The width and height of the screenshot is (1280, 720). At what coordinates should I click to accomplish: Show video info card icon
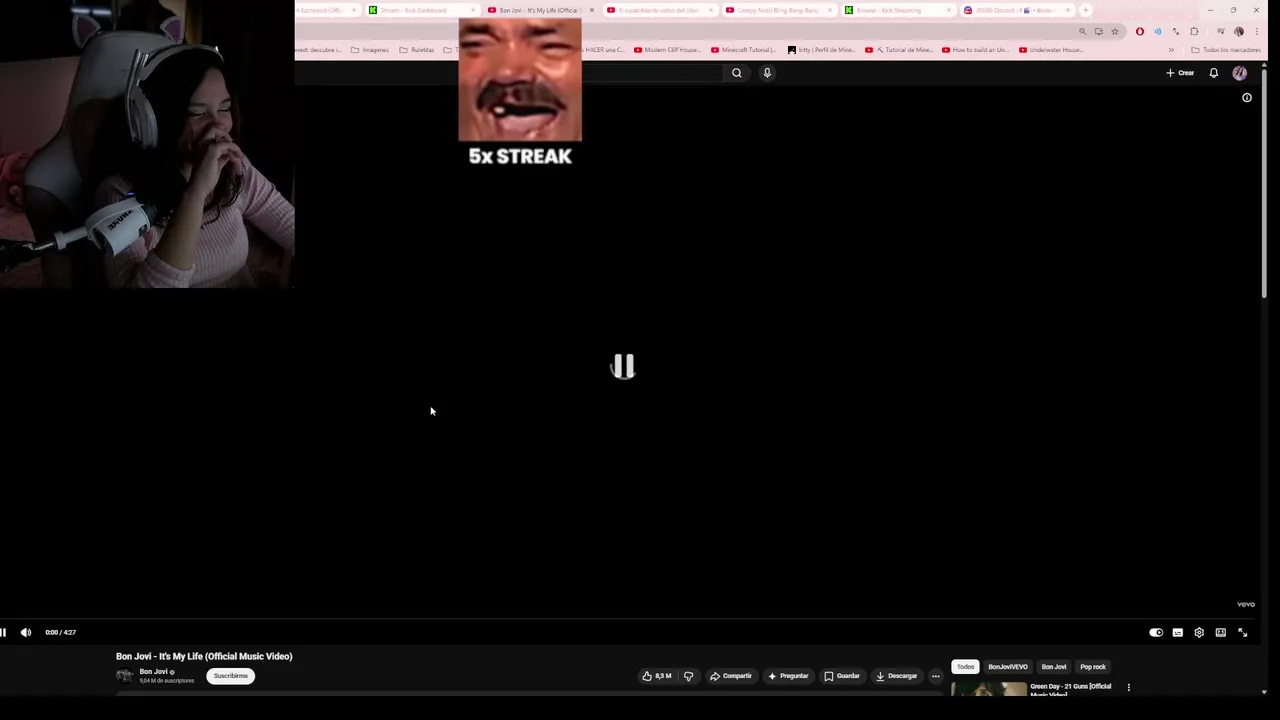(x=1247, y=98)
